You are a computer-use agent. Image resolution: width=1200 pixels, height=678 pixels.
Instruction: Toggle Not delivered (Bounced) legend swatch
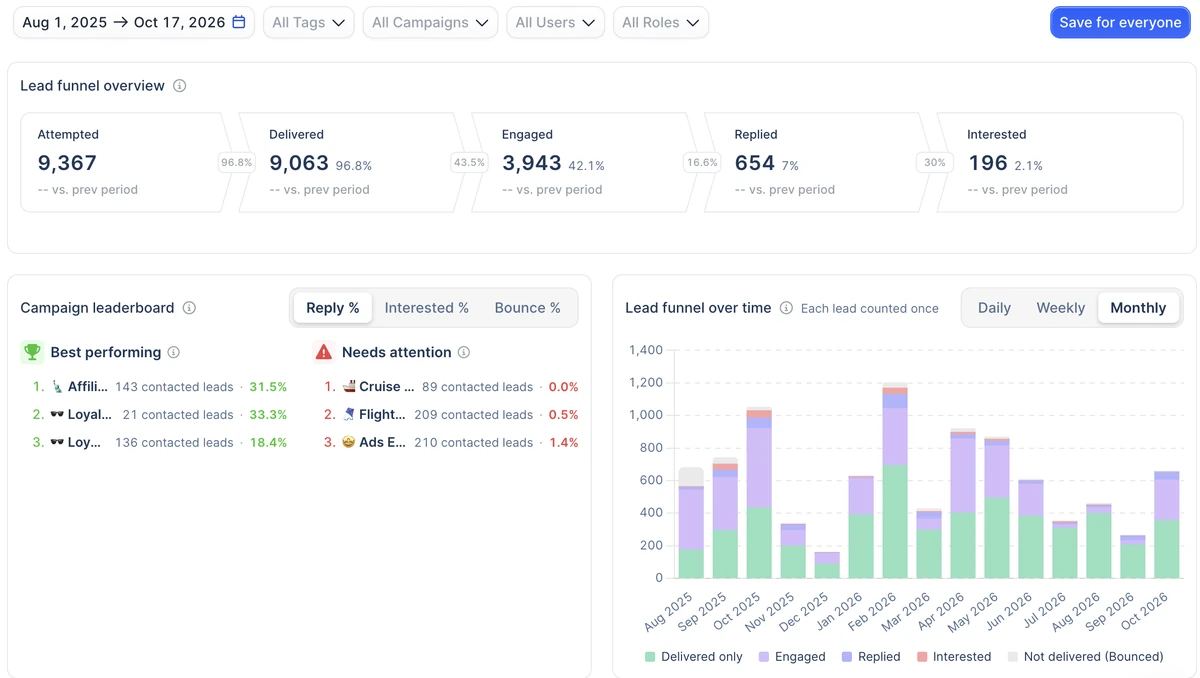point(1013,657)
